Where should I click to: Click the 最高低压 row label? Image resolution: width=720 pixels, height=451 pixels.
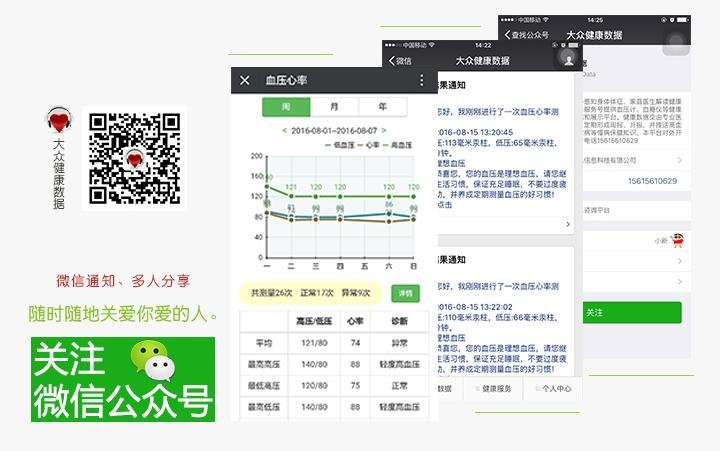[264, 407]
